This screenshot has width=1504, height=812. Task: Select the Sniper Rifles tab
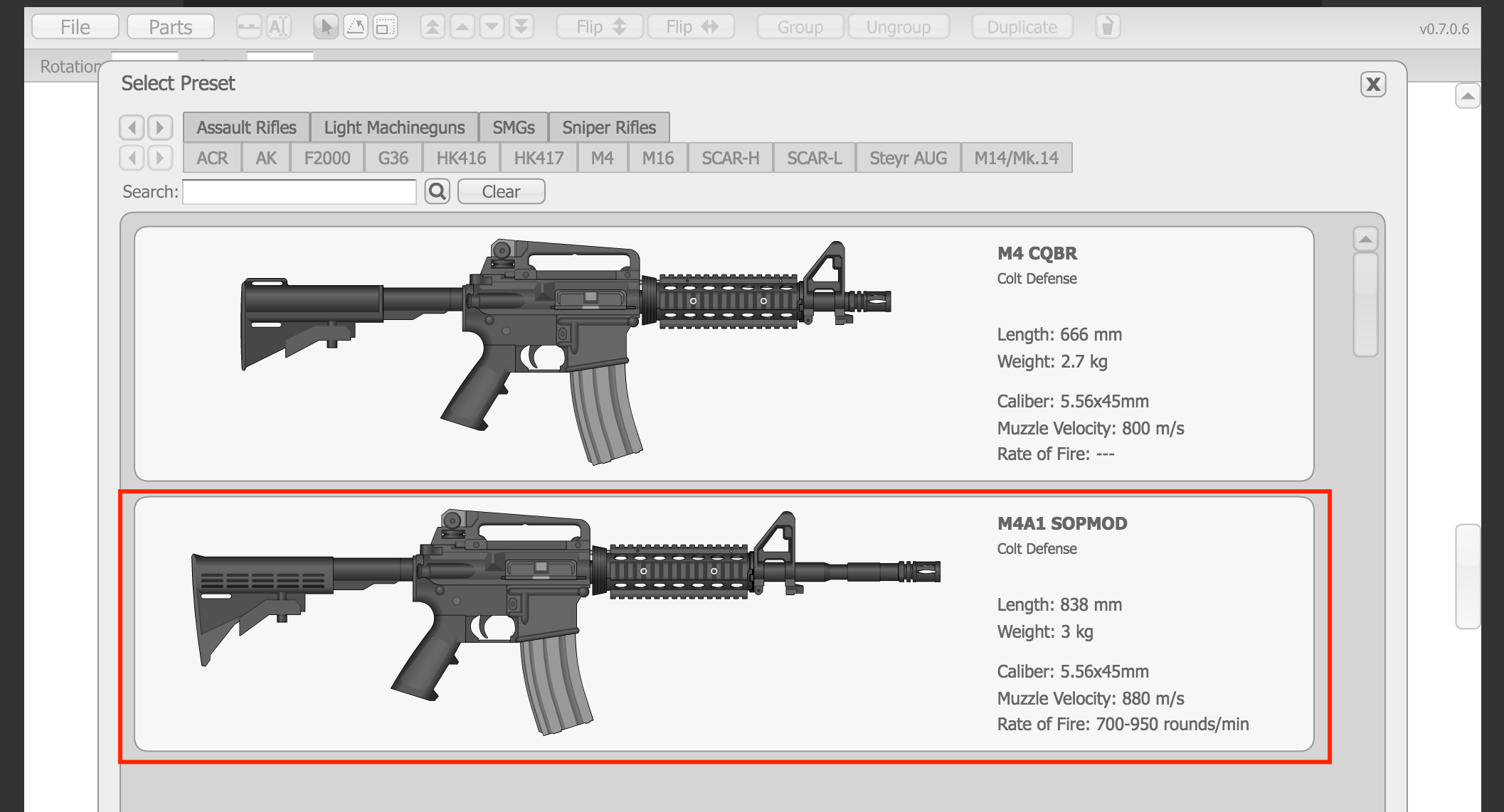tap(609, 127)
